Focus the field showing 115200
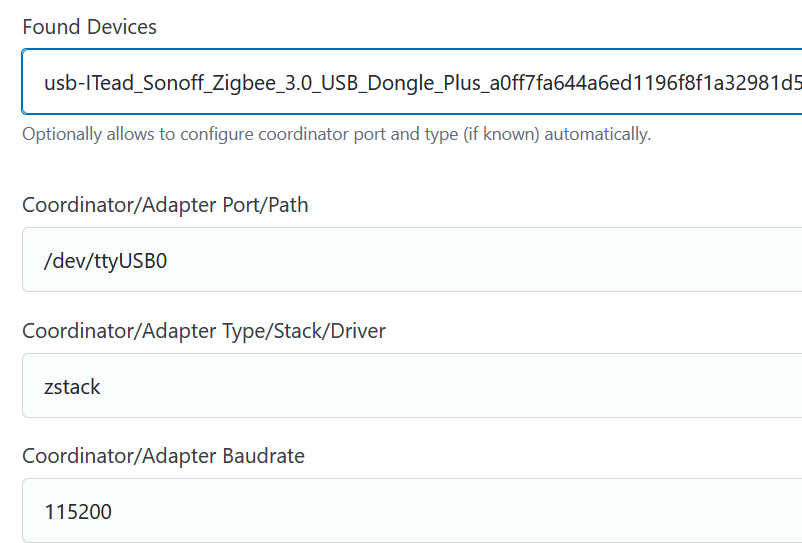This screenshot has height=543, width=802. click(300, 511)
